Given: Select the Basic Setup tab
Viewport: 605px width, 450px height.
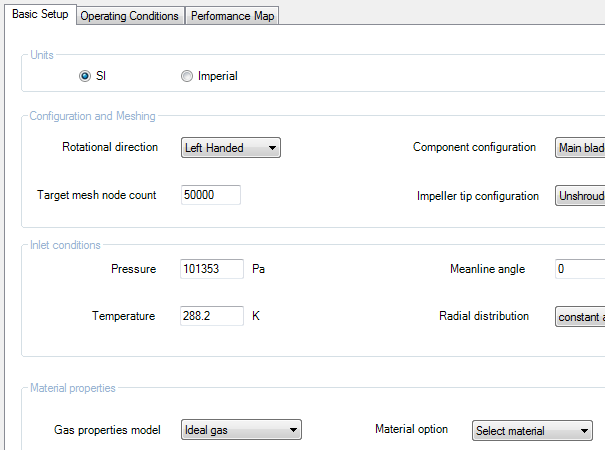Looking at the screenshot, I should tap(40, 15).
